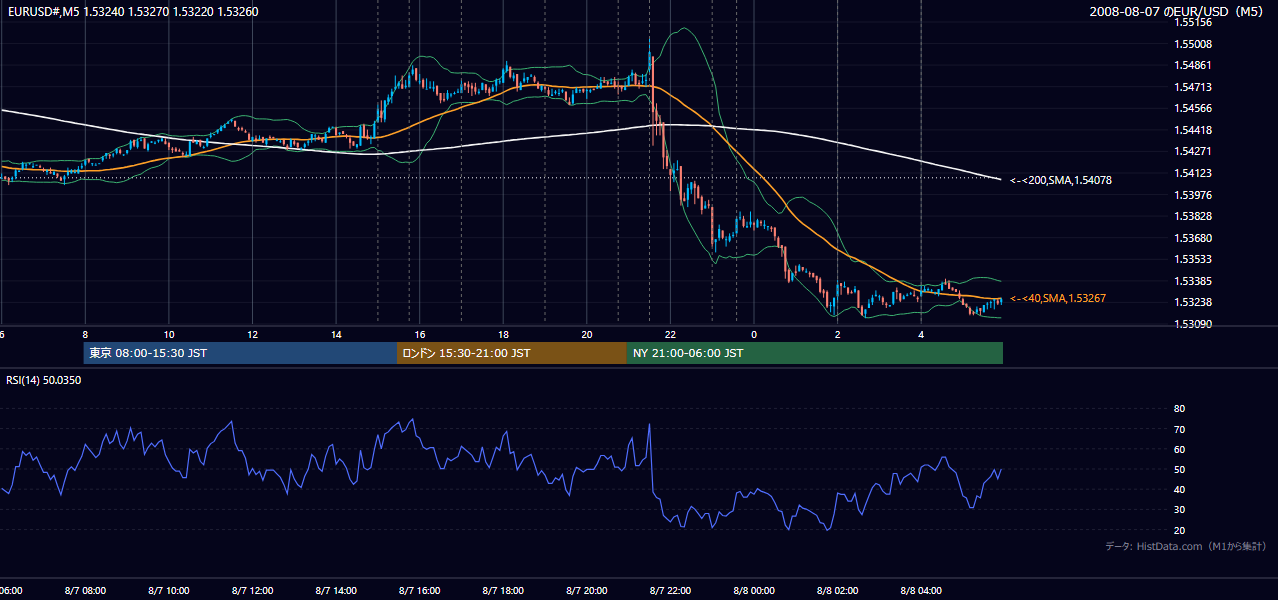1278x600 pixels.
Task: Select the Tokyo session bar '東京 08:00-15:30 JST'
Action: pos(240,353)
